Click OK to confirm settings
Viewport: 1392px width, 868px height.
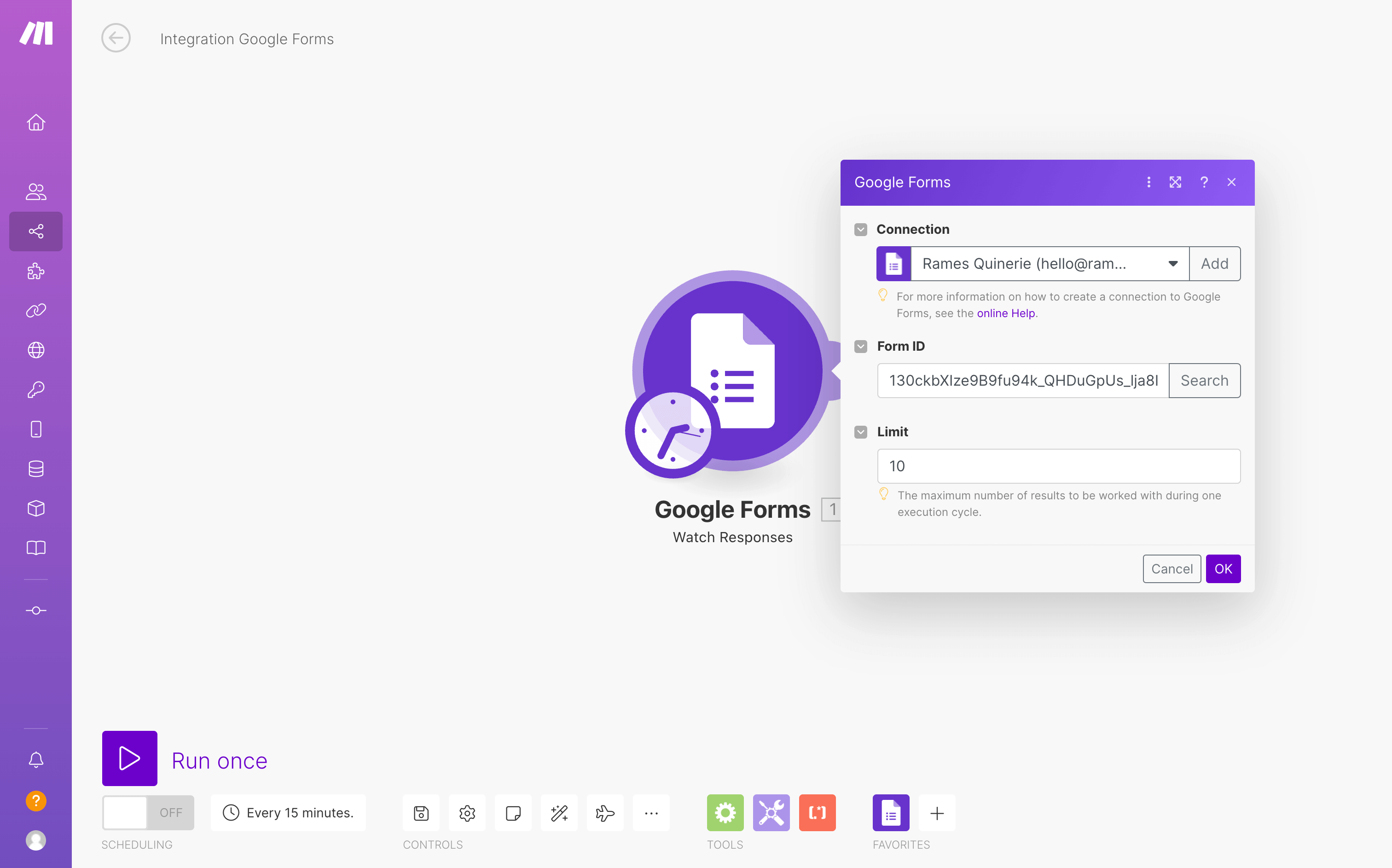pyautogui.click(x=1223, y=568)
